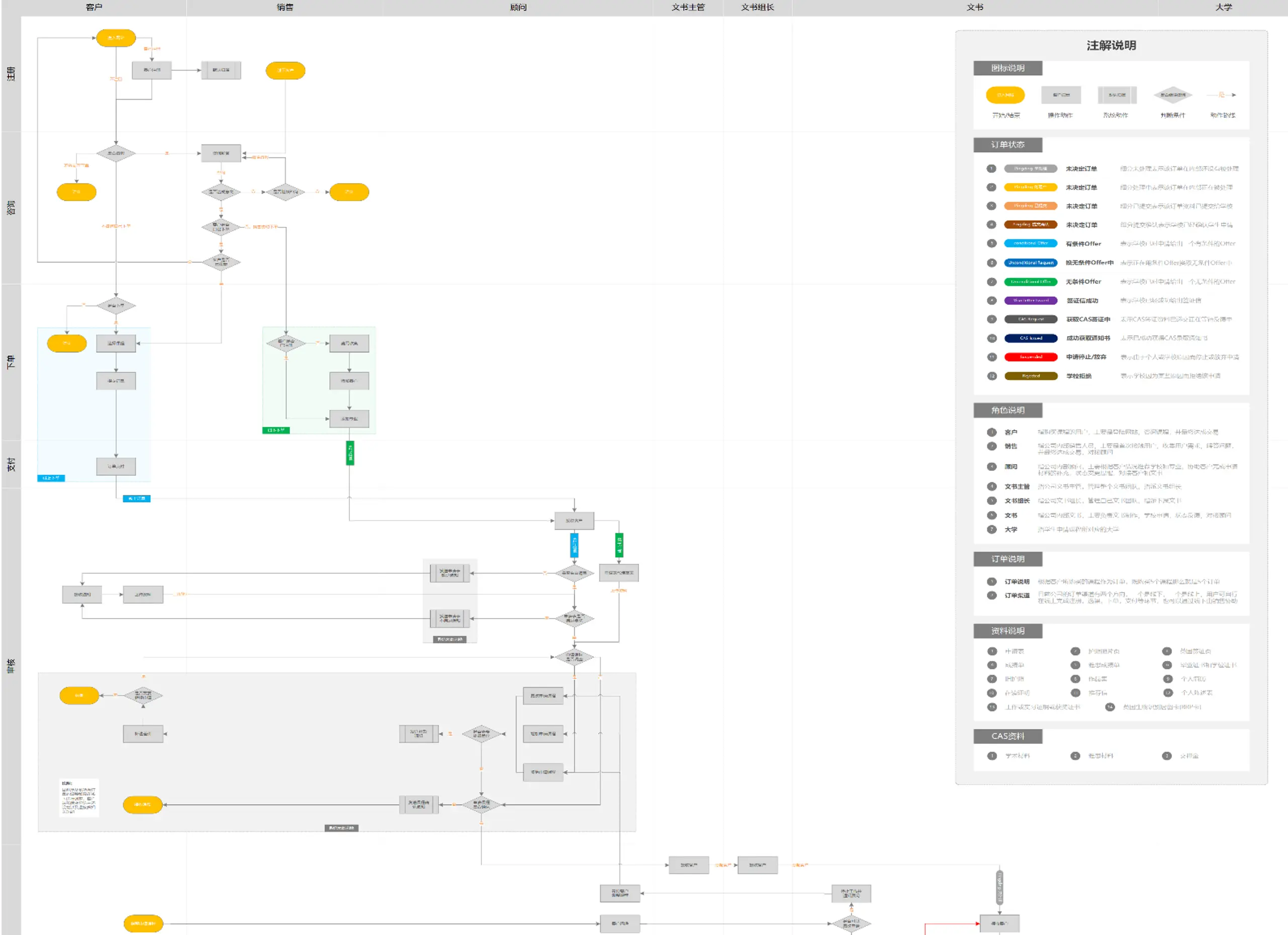Select the 顾问 swimlane column header
This screenshot has width=1288, height=935.
[x=518, y=8]
